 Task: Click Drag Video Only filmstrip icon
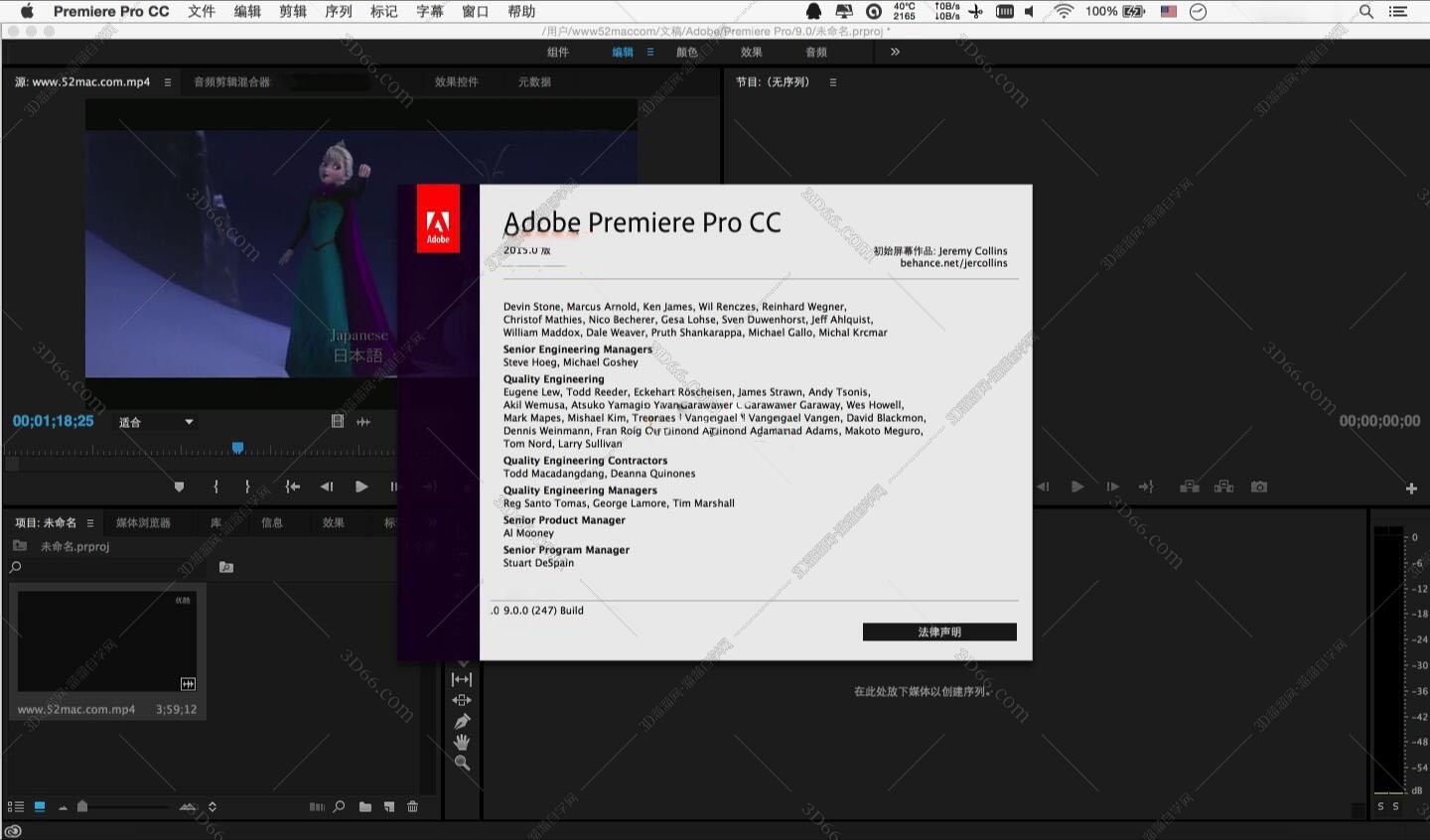click(x=338, y=421)
